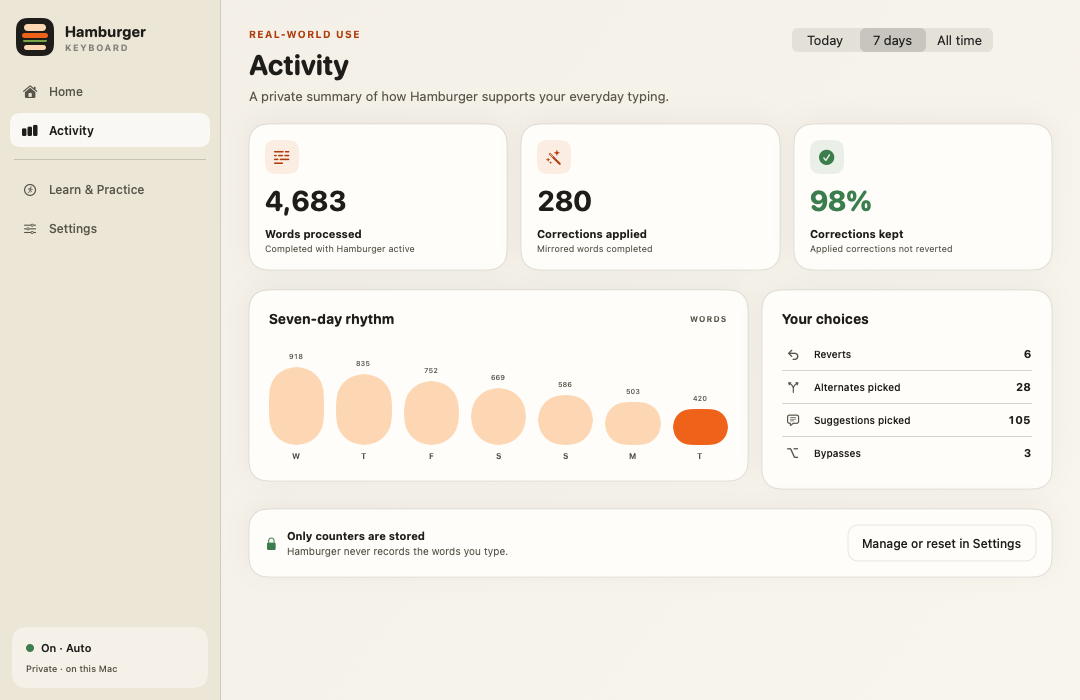1080x700 pixels.
Task: Click the Alternates picked fork icon
Action: (x=793, y=387)
